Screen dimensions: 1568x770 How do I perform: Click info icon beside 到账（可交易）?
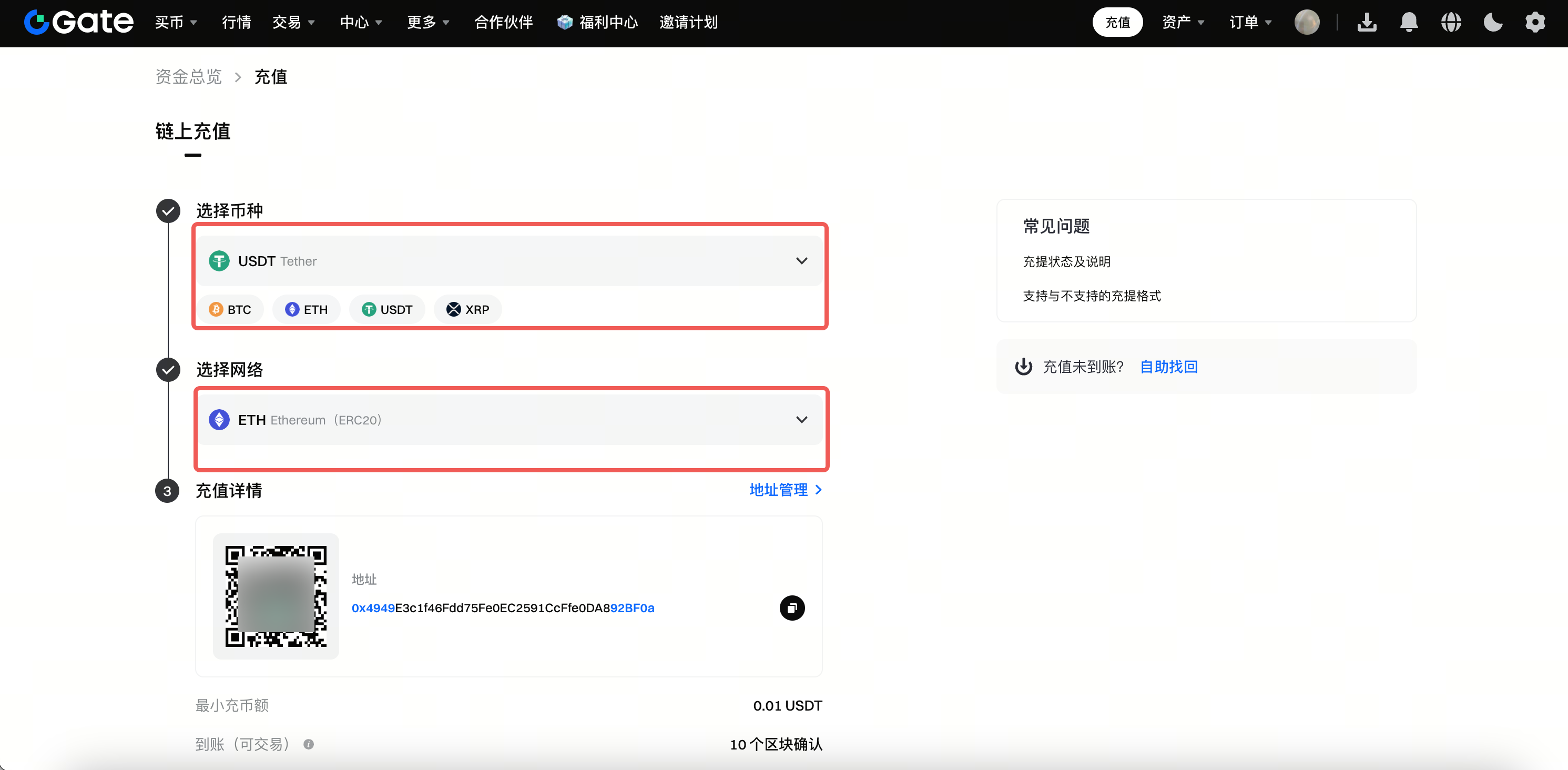click(x=309, y=744)
